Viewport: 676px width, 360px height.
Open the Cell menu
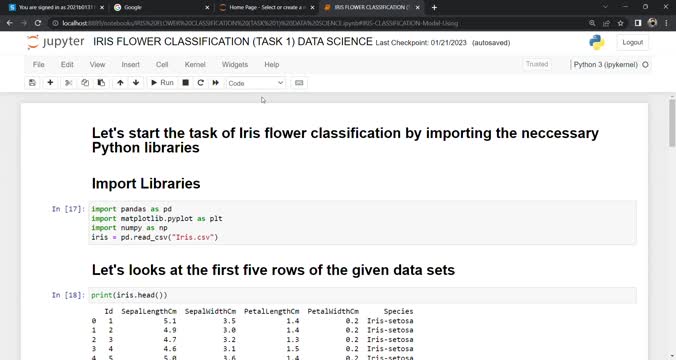(162, 64)
